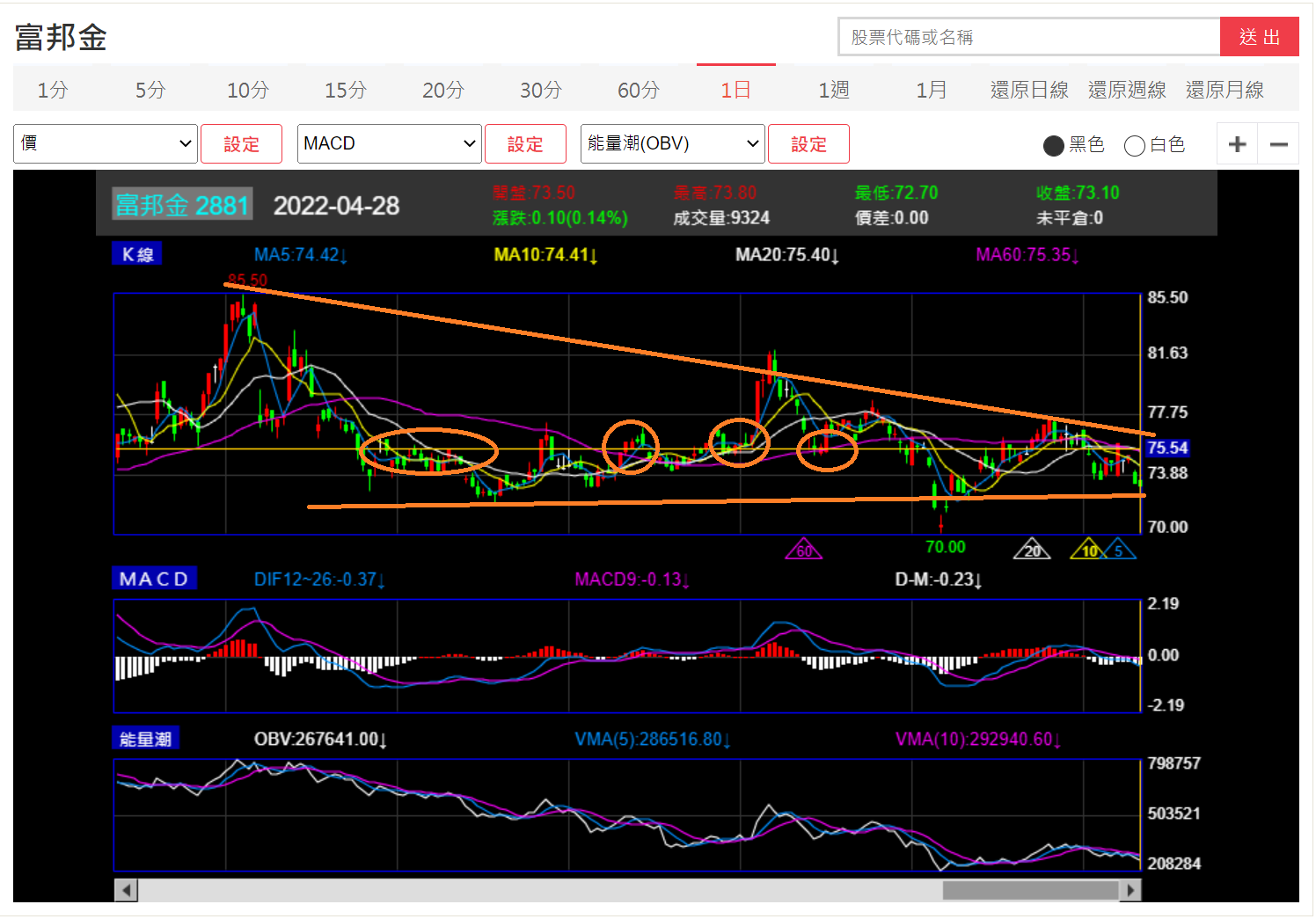This screenshot has height=919, width=1316.
Task: Click the 富邦金 2881 stock label
Action: 183,205
